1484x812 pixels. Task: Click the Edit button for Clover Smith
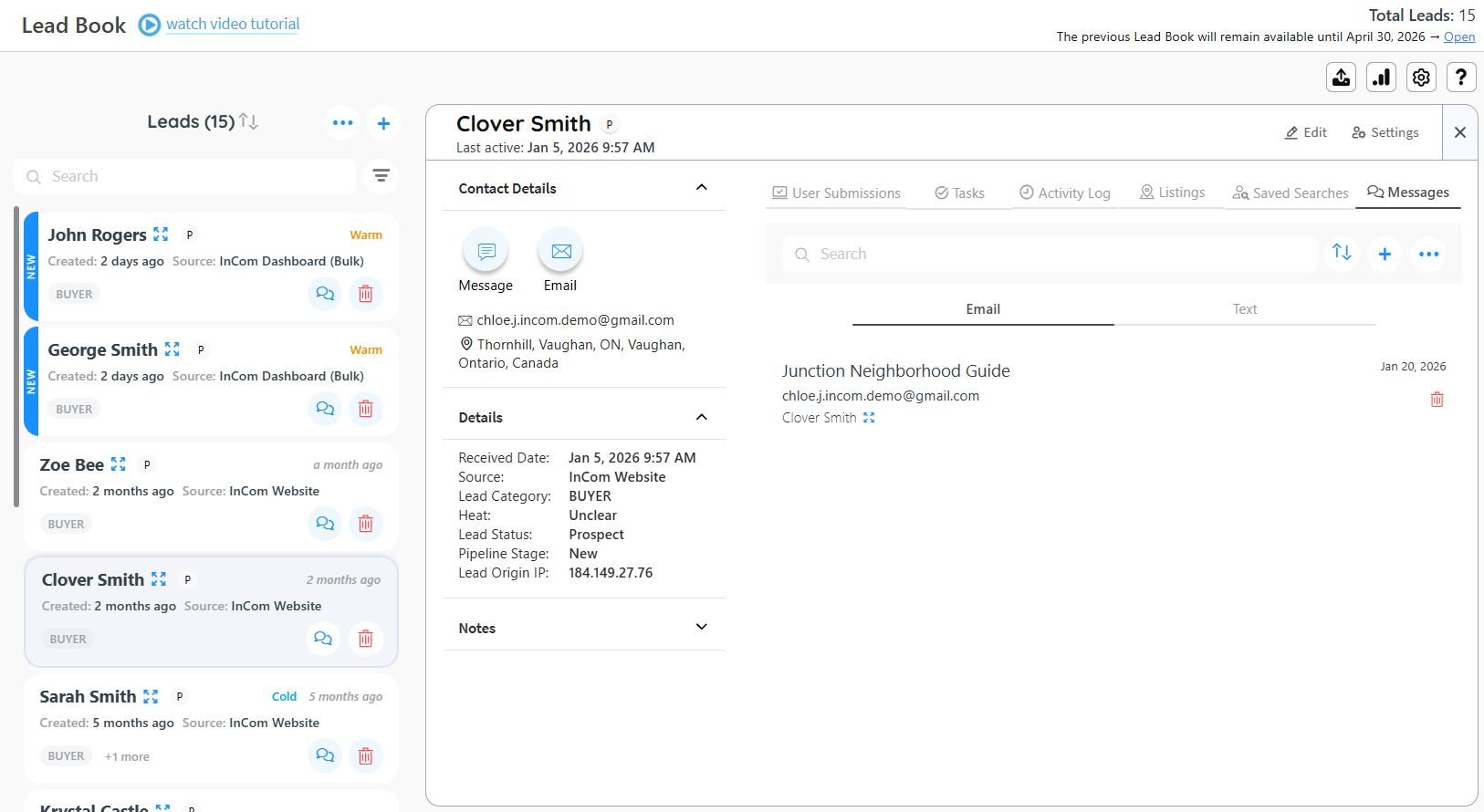coord(1306,132)
